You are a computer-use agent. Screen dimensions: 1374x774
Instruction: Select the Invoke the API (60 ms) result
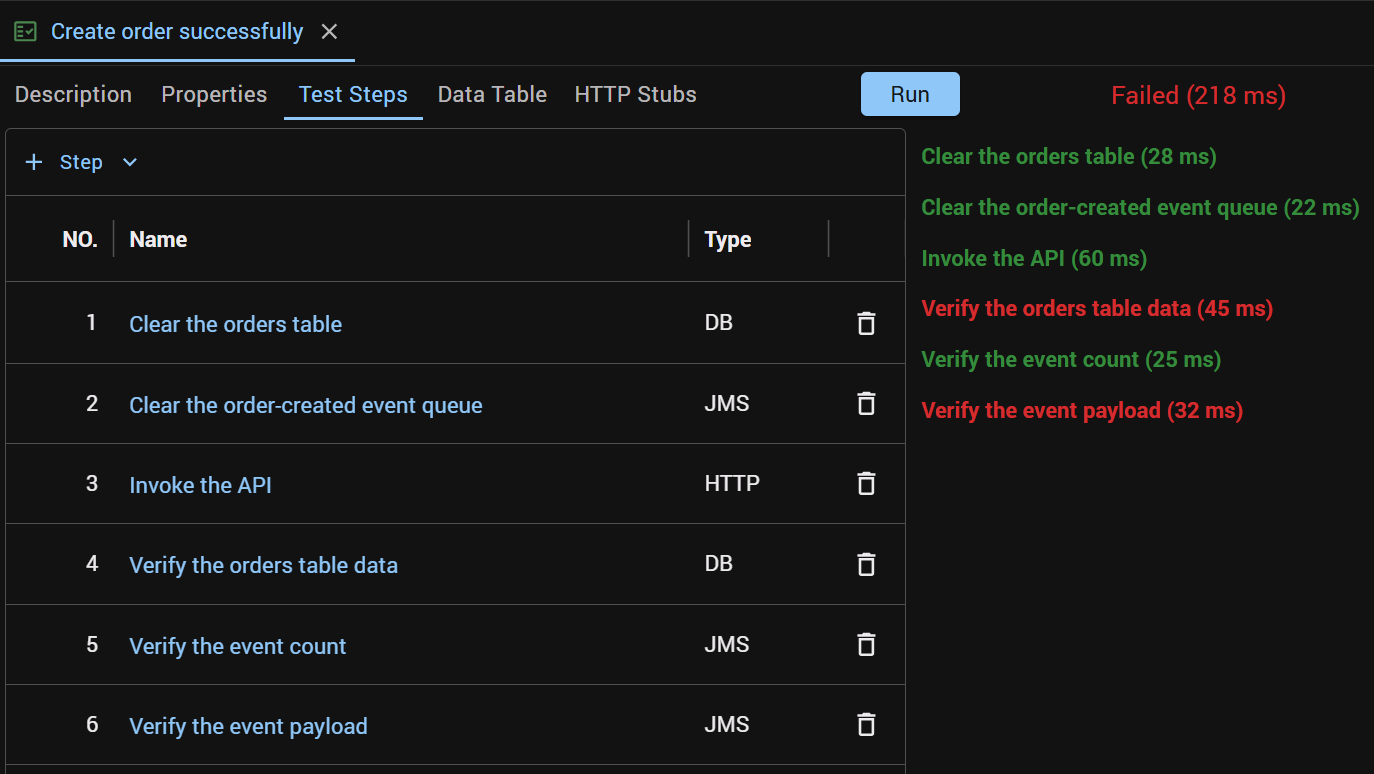click(1034, 258)
